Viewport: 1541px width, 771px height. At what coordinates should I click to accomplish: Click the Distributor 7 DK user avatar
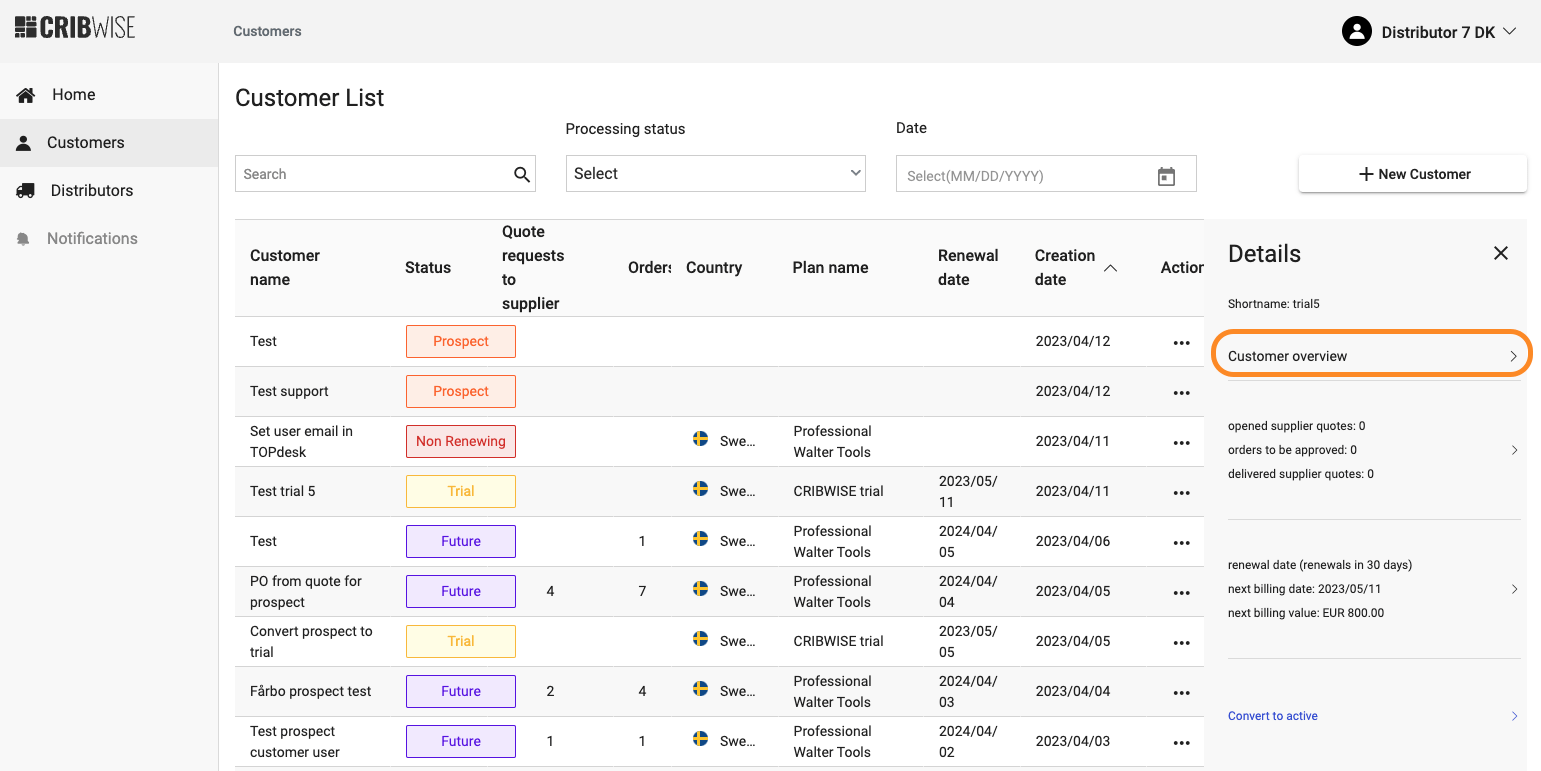pos(1356,32)
